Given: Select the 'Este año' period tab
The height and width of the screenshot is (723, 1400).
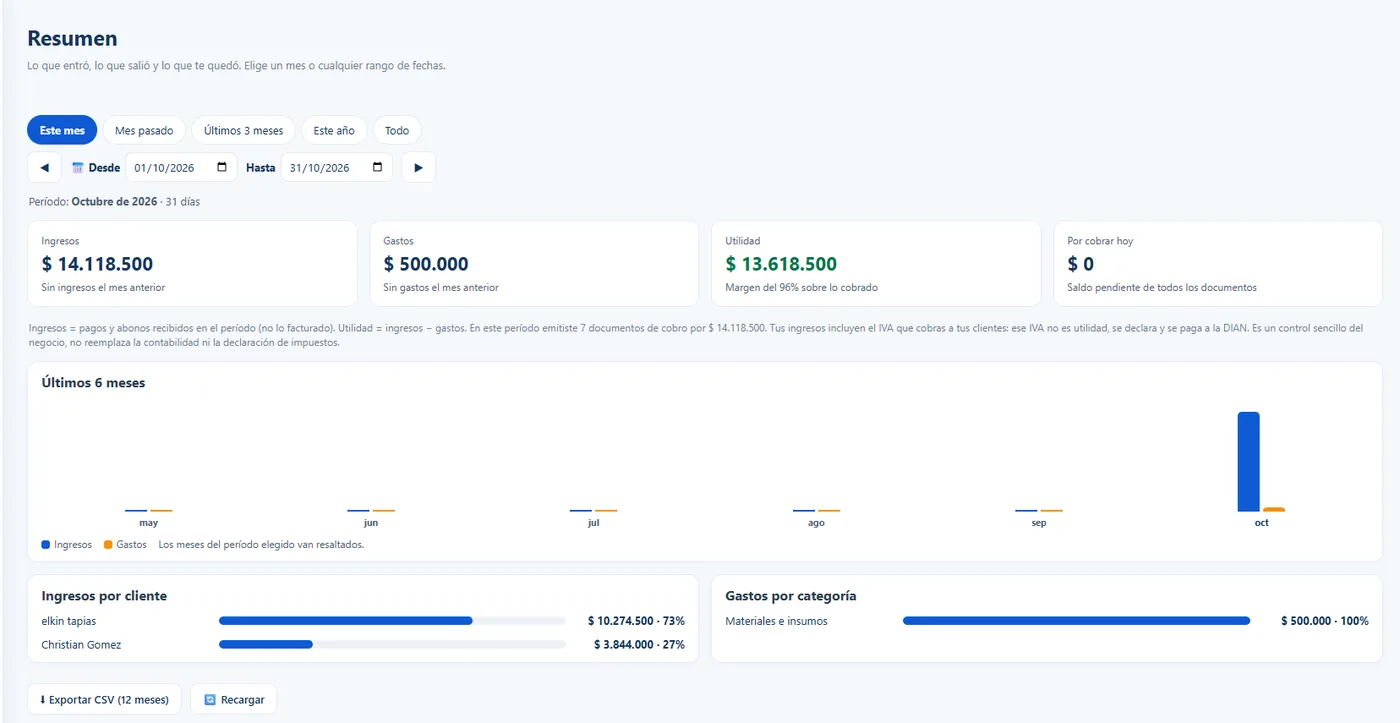Looking at the screenshot, I should [x=334, y=130].
